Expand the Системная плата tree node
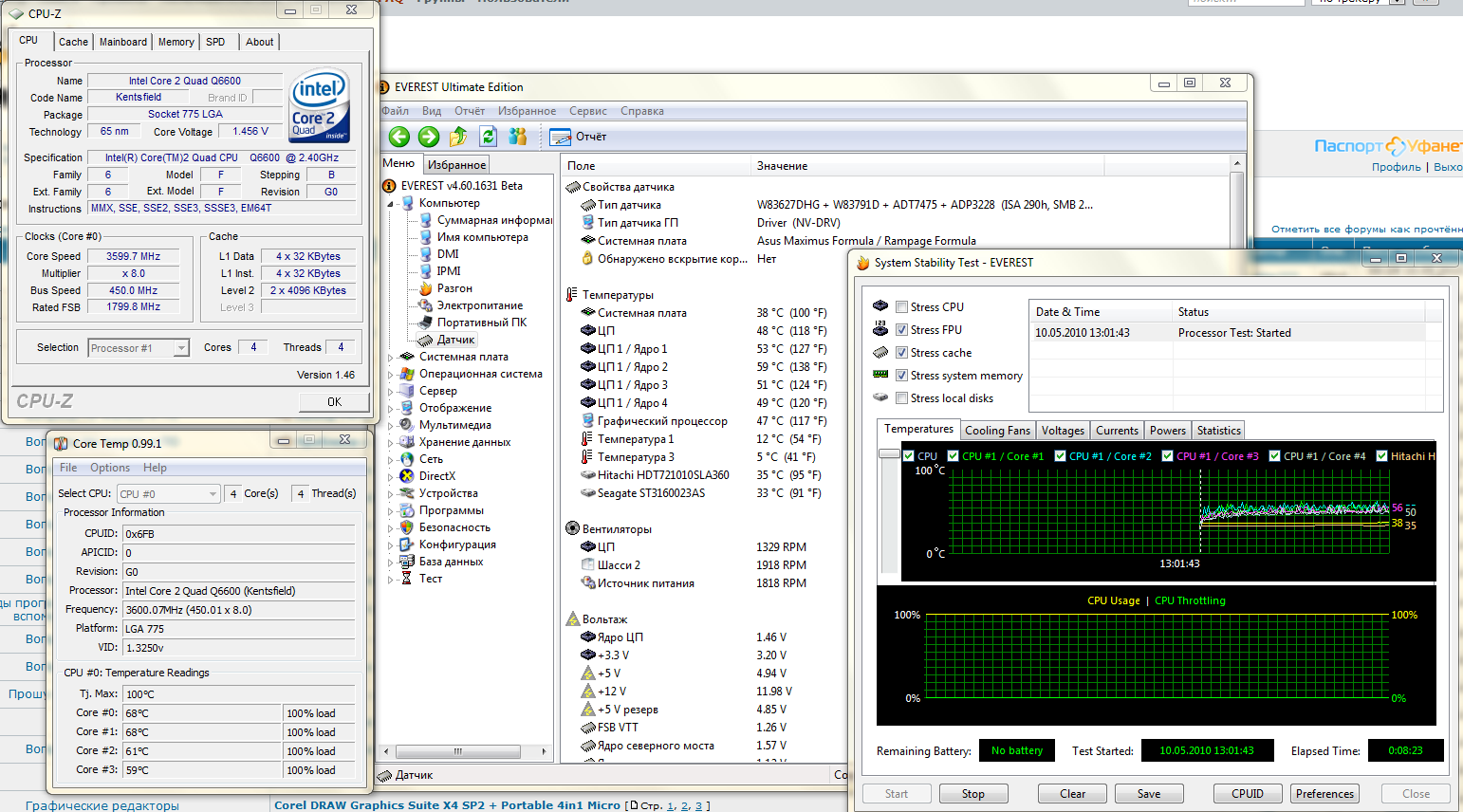 coord(390,358)
